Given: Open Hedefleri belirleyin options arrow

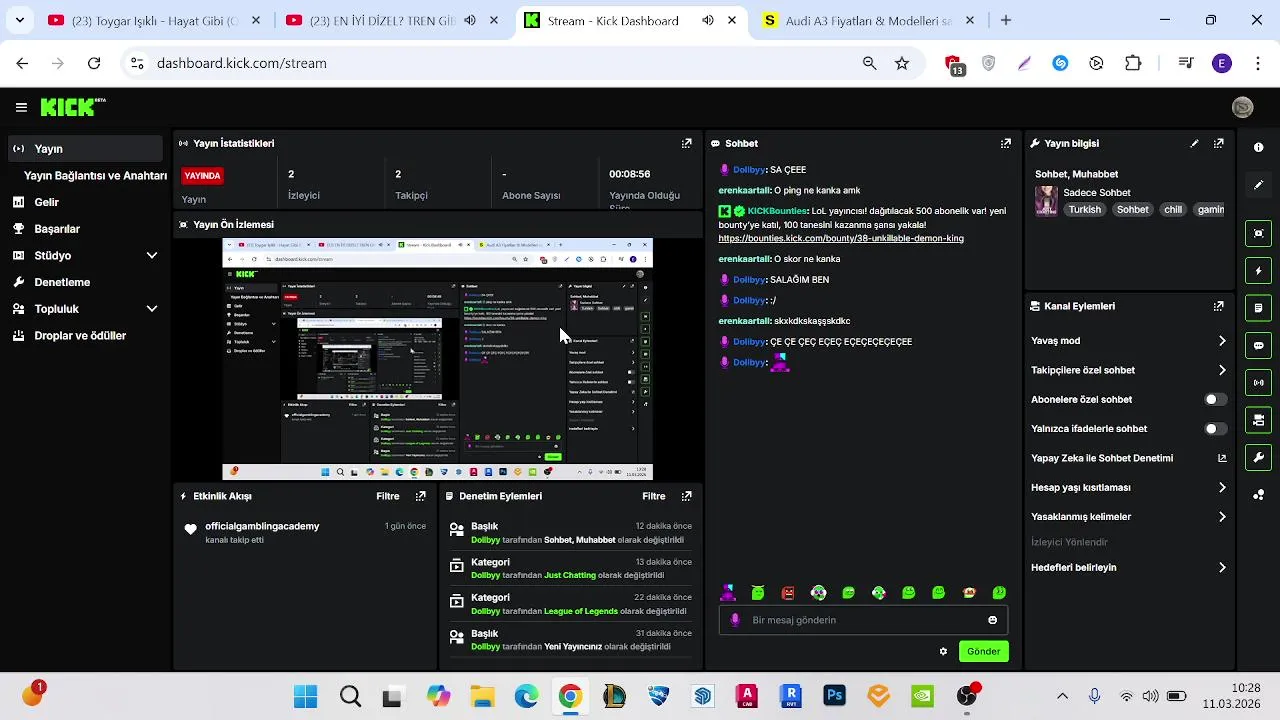Looking at the screenshot, I should (1222, 567).
